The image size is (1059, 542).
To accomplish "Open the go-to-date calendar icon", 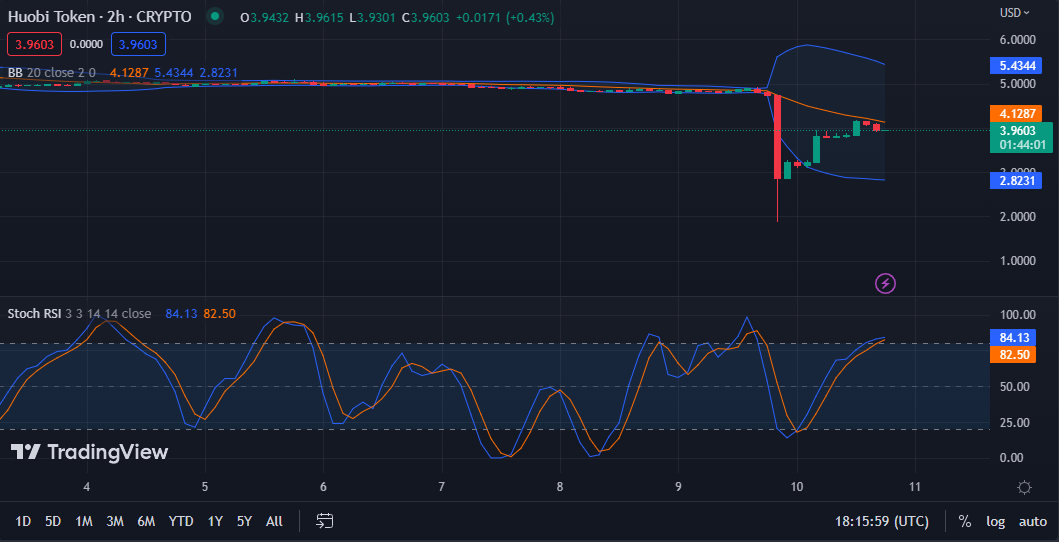I will tap(325, 521).
